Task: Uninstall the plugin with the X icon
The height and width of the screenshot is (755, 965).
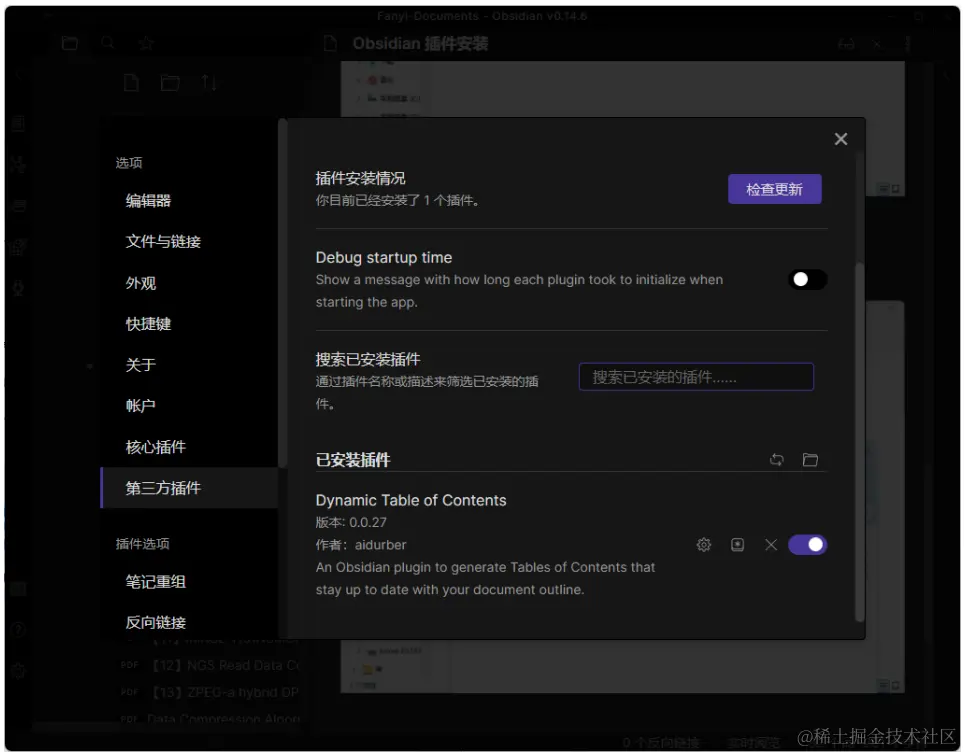Action: tap(769, 545)
